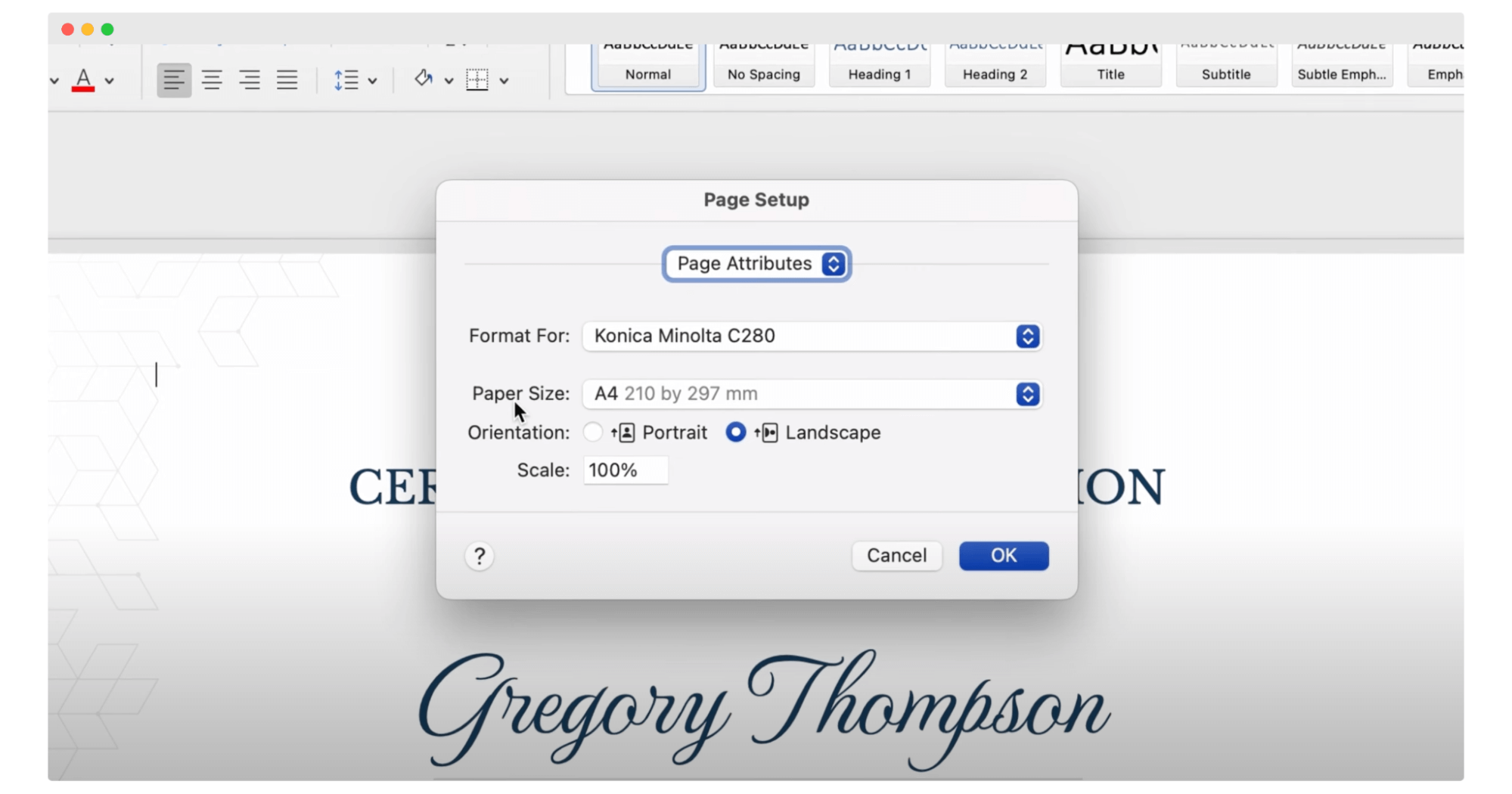The height and width of the screenshot is (794, 1512).
Task: Click the Portrait page icon
Action: click(x=623, y=433)
